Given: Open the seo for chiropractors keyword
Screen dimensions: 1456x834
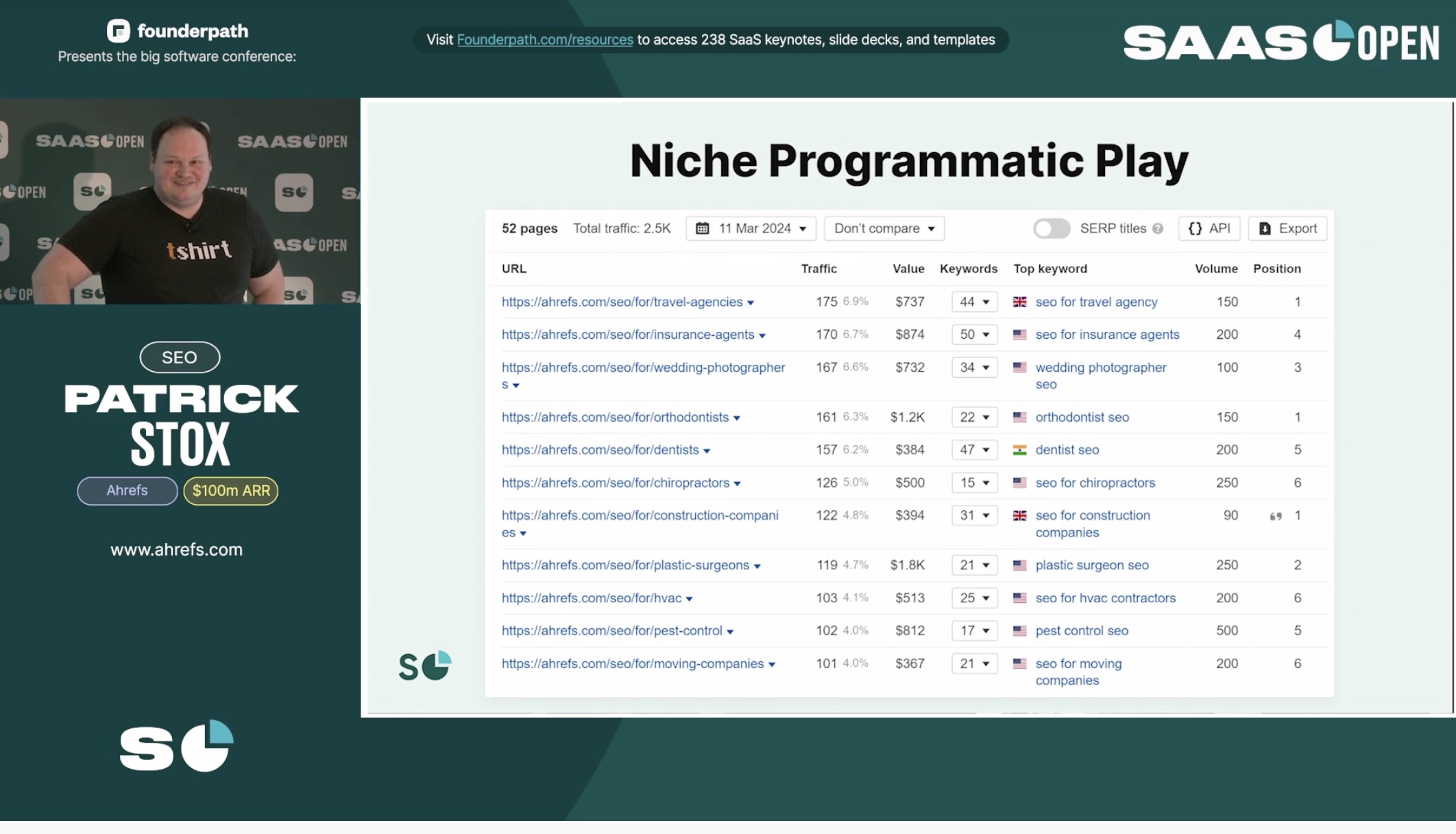Looking at the screenshot, I should click(x=1095, y=483).
